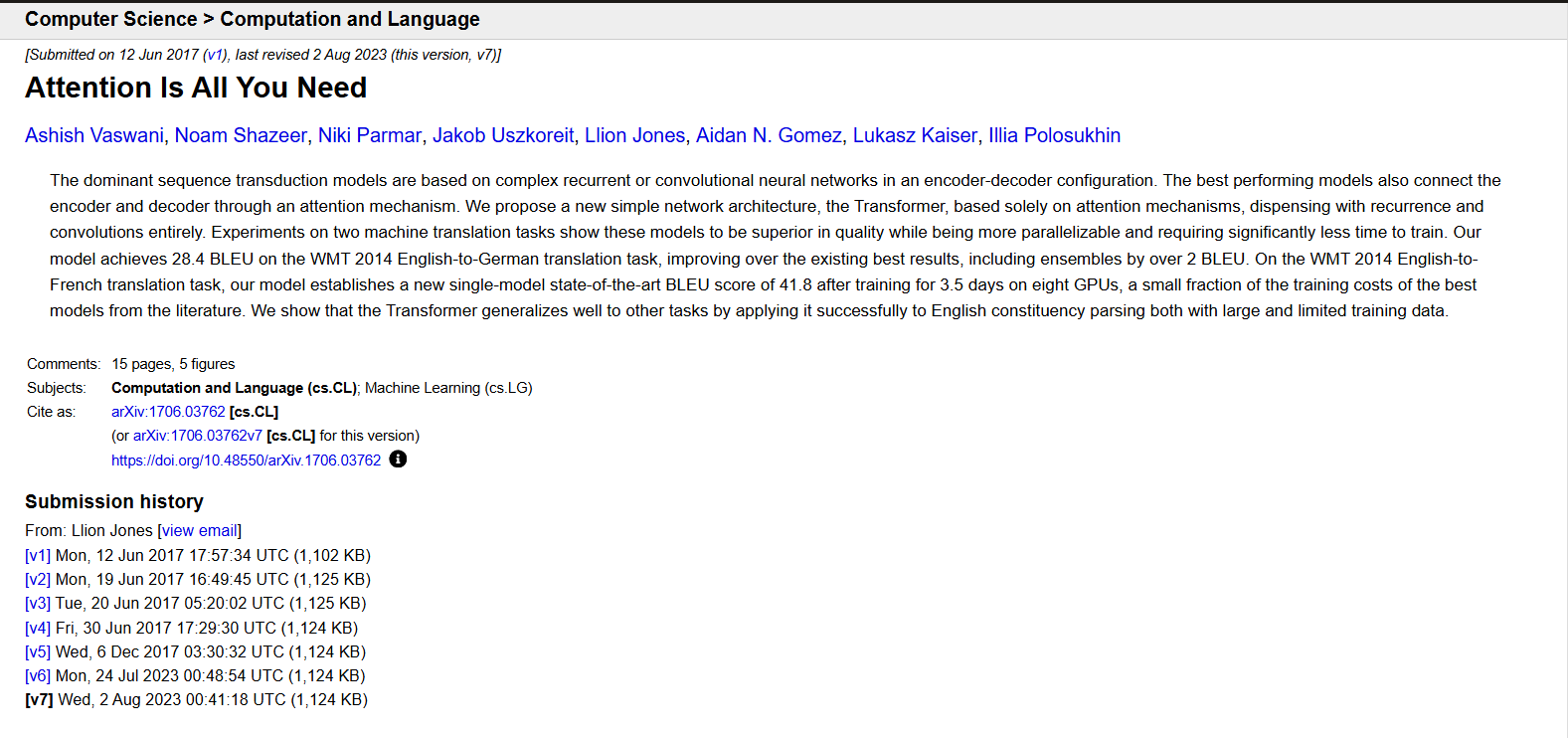
Task: Open author Niki Parmar's link
Action: click(x=370, y=135)
